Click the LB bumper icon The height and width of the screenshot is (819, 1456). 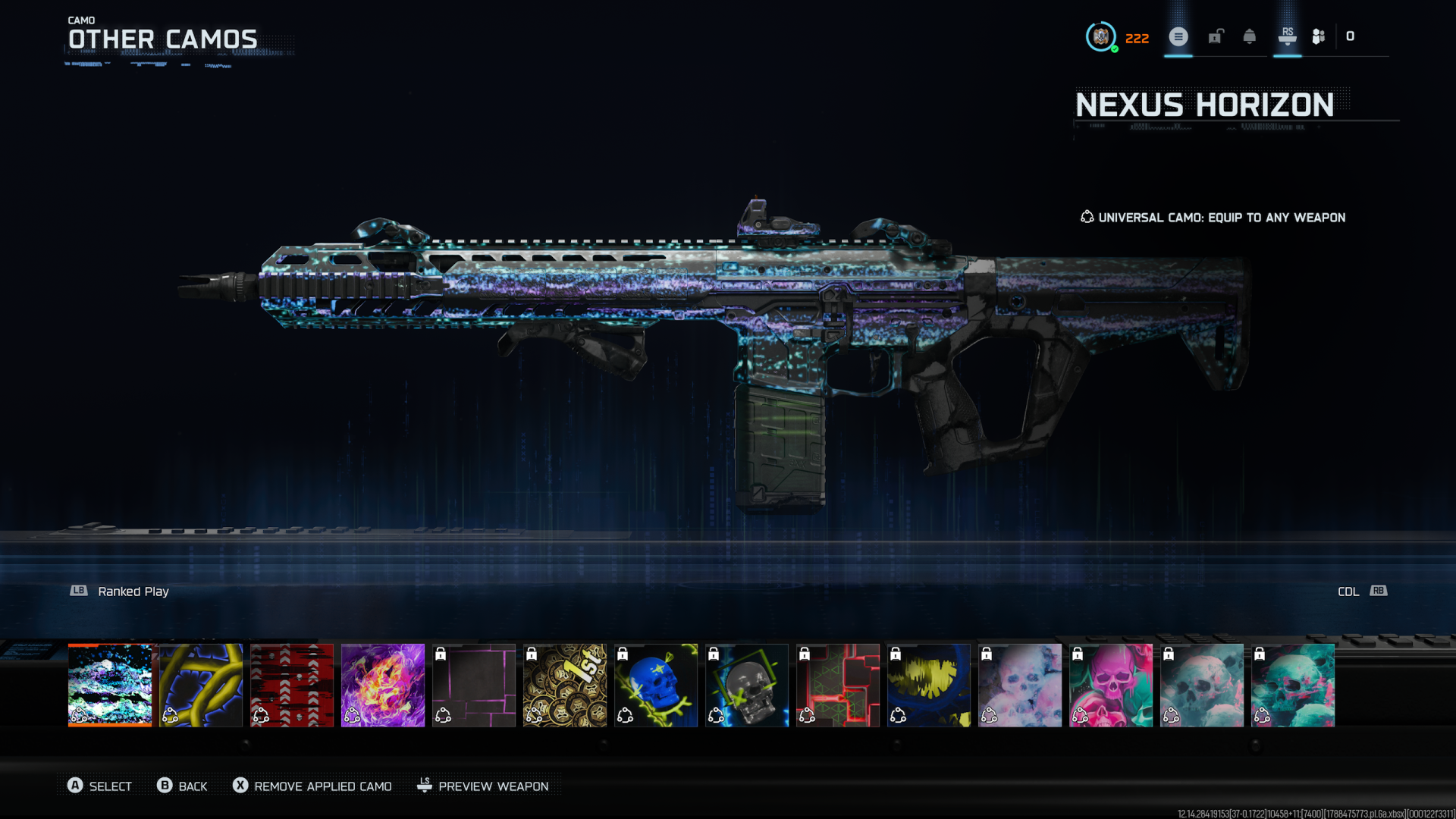coord(79,591)
